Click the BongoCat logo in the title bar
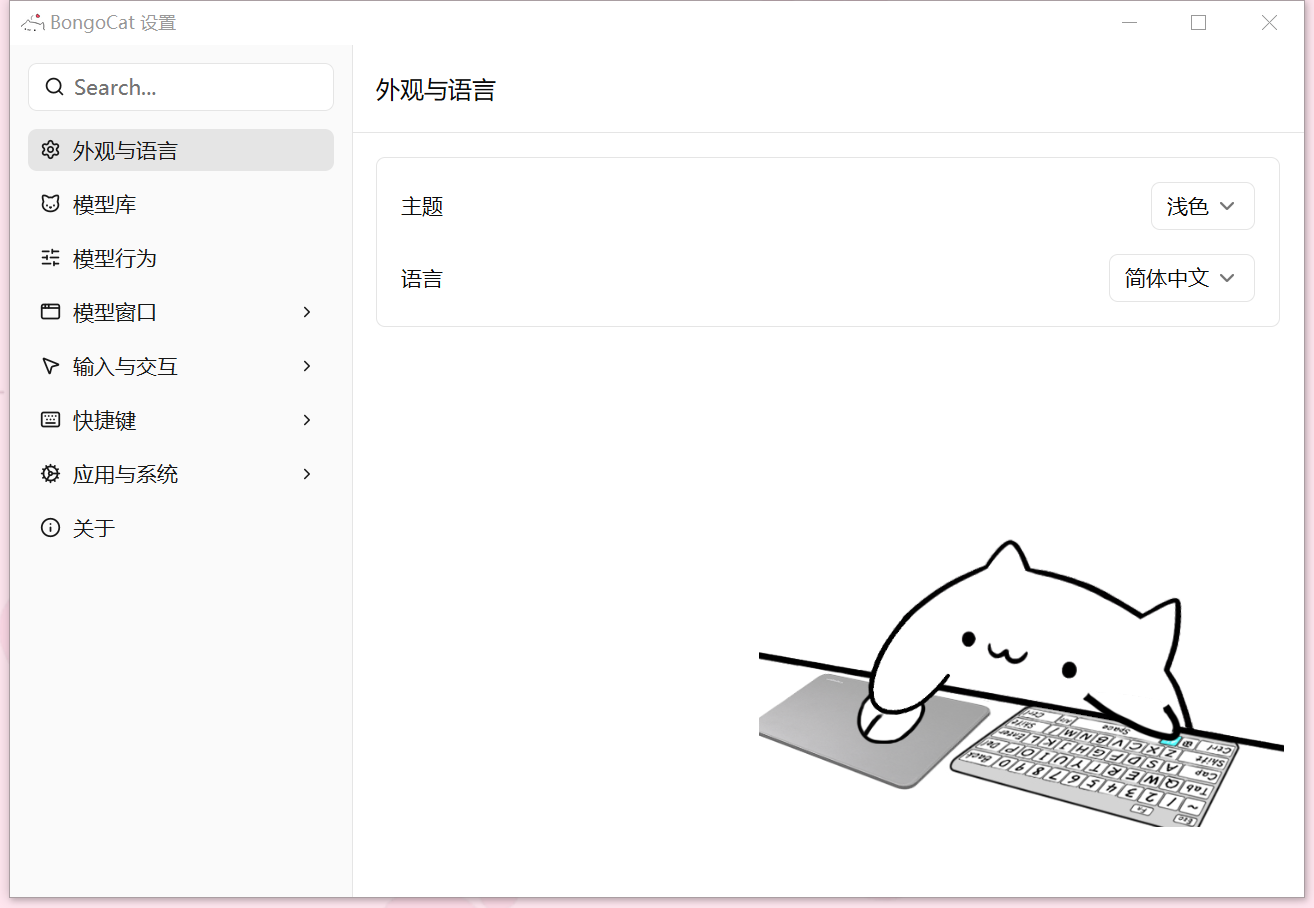Screen dimensions: 1314x908 [32, 22]
